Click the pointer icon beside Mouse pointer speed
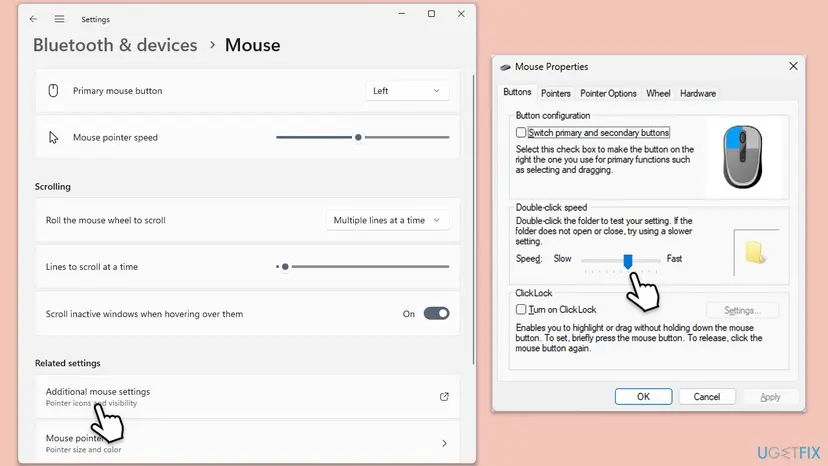The height and width of the screenshot is (466, 828). 53,137
